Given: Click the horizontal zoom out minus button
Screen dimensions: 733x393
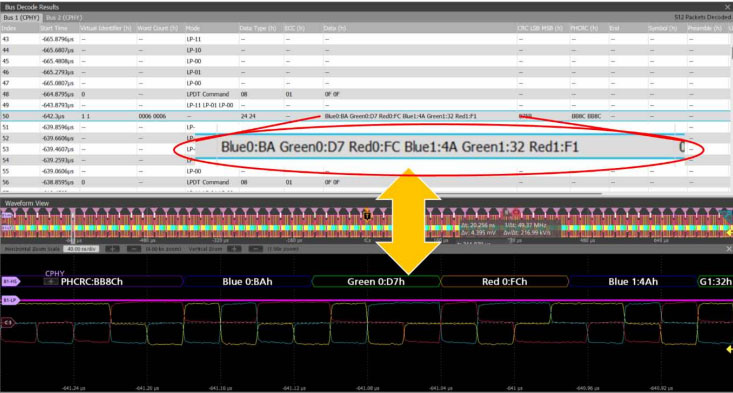Looking at the screenshot, I should point(134,249).
